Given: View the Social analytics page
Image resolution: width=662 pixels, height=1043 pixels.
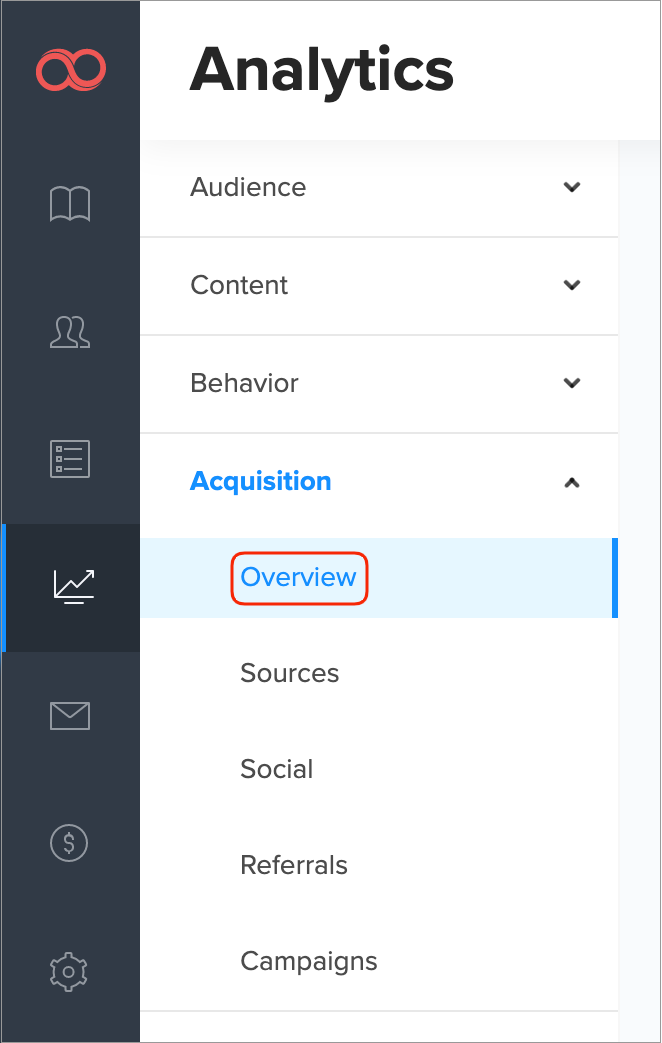Looking at the screenshot, I should point(276,769).
